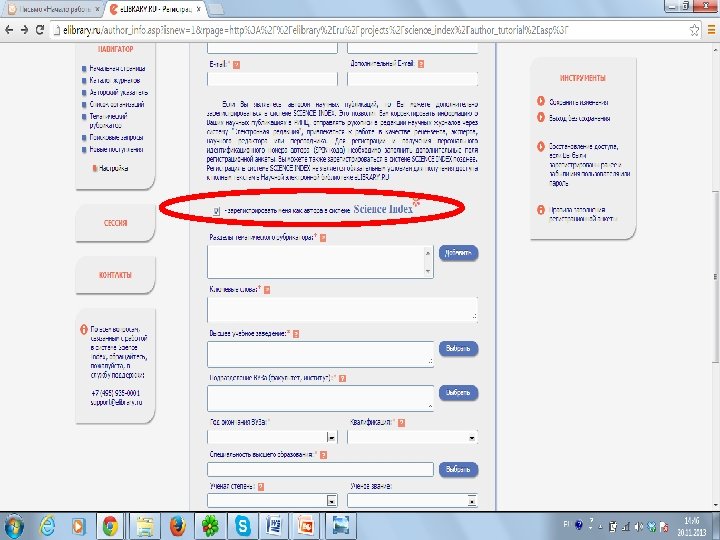Open Тематический рубрикатор in the navigator
The height and width of the screenshot is (540, 720).
pos(108,120)
